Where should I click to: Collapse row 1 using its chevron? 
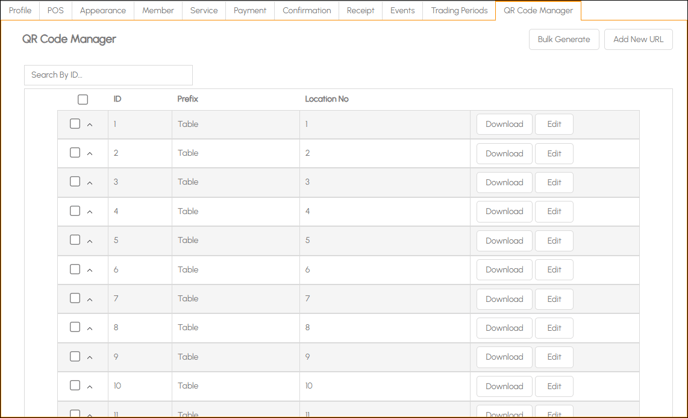click(x=90, y=125)
